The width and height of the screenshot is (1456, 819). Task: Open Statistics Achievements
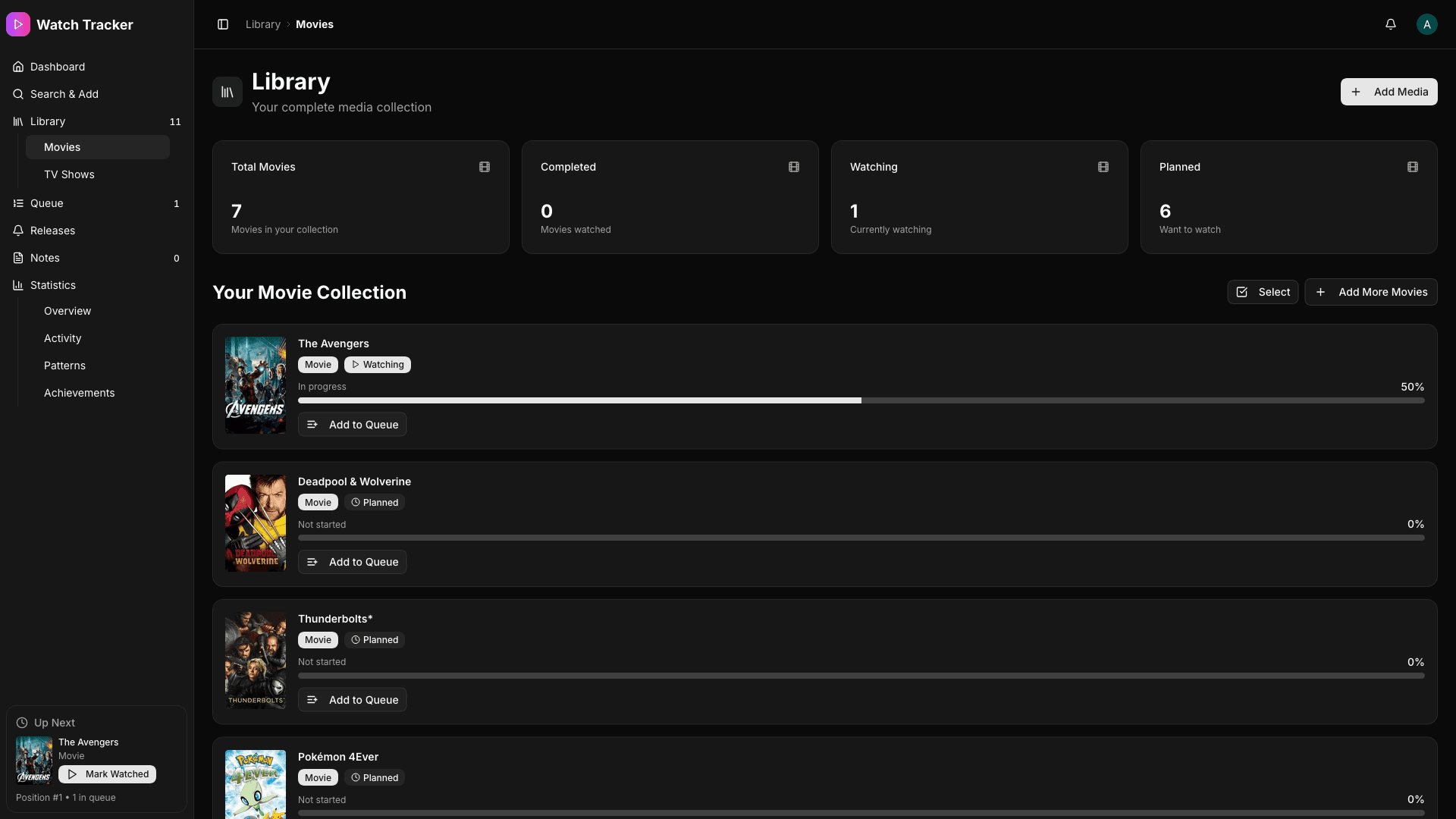(x=98, y=393)
